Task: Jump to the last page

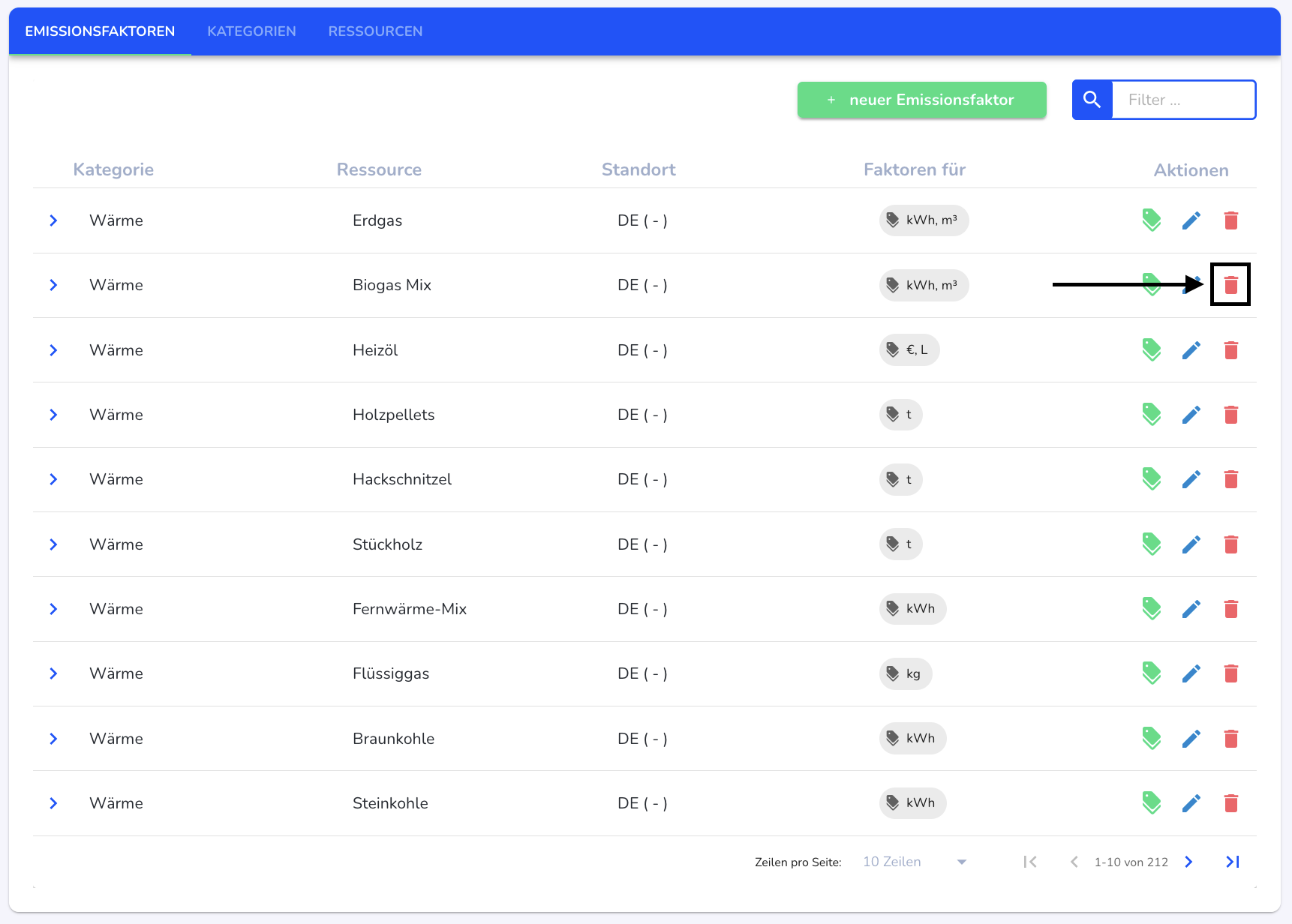Action: coord(1232,862)
